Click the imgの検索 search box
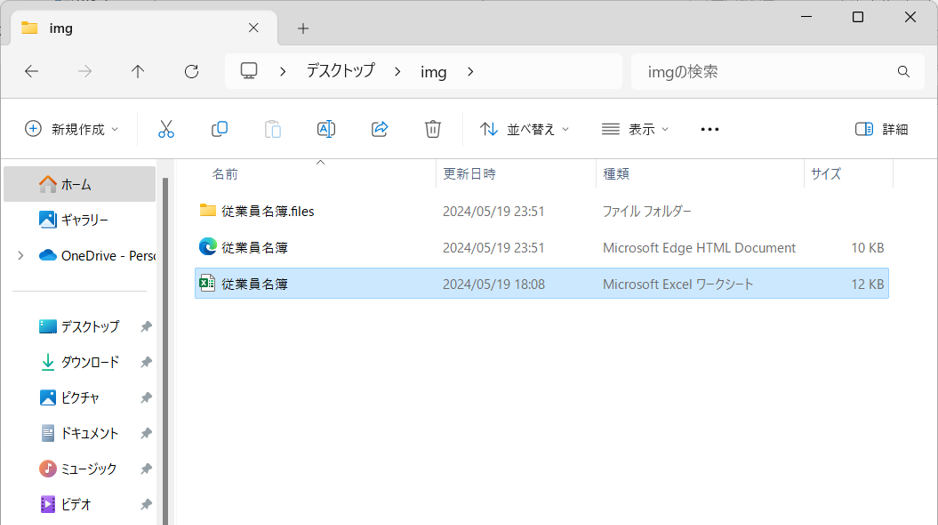Viewport: 938px width, 525px height. coord(760,71)
